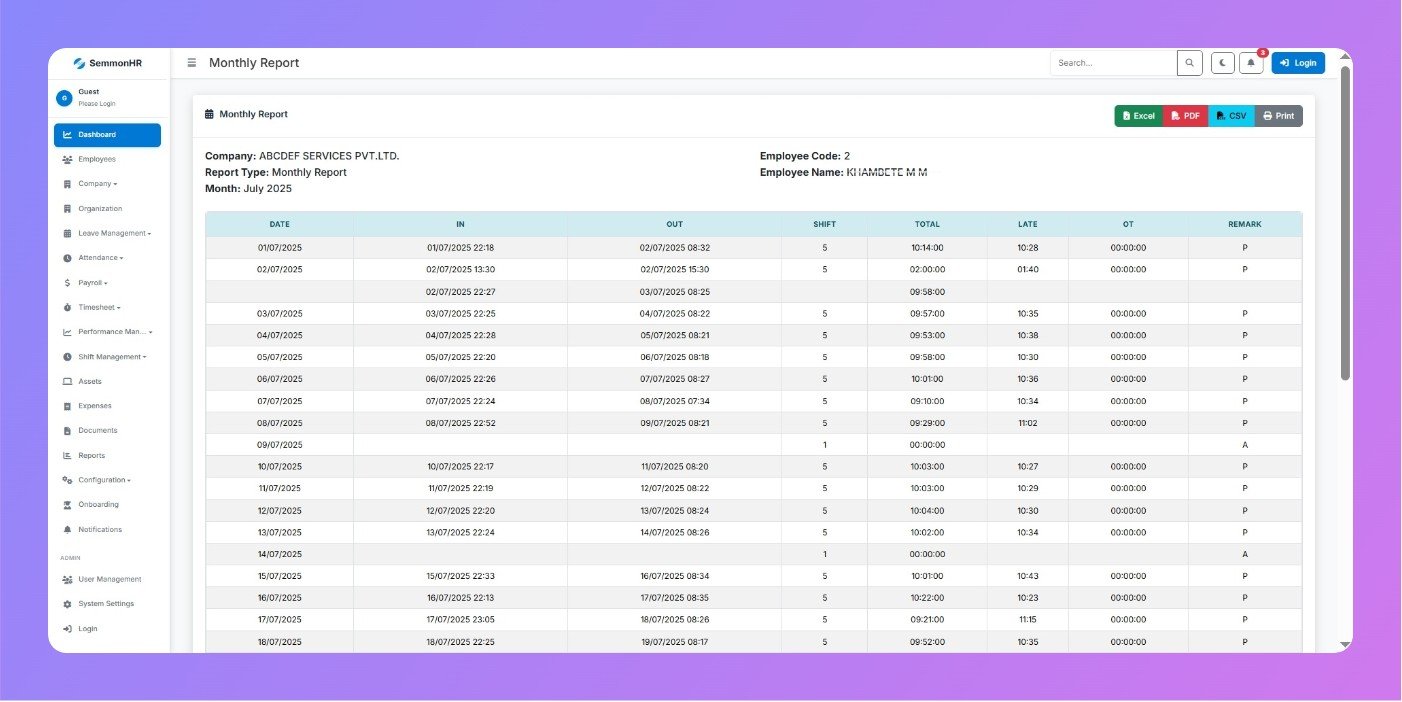Click the Login button
Viewport: 1402px width, 702px height.
pos(1297,62)
